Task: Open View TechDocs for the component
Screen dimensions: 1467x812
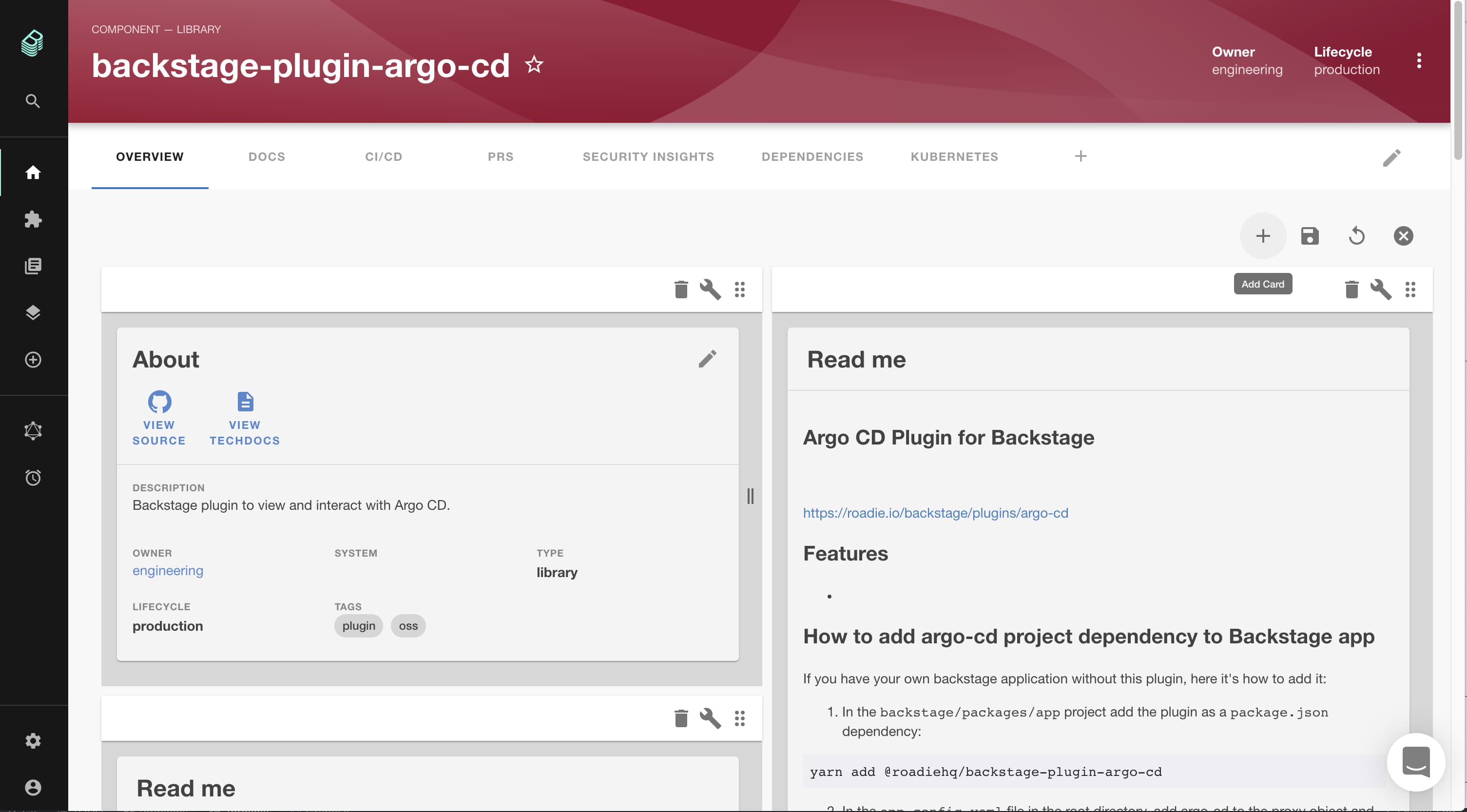Action: point(244,419)
